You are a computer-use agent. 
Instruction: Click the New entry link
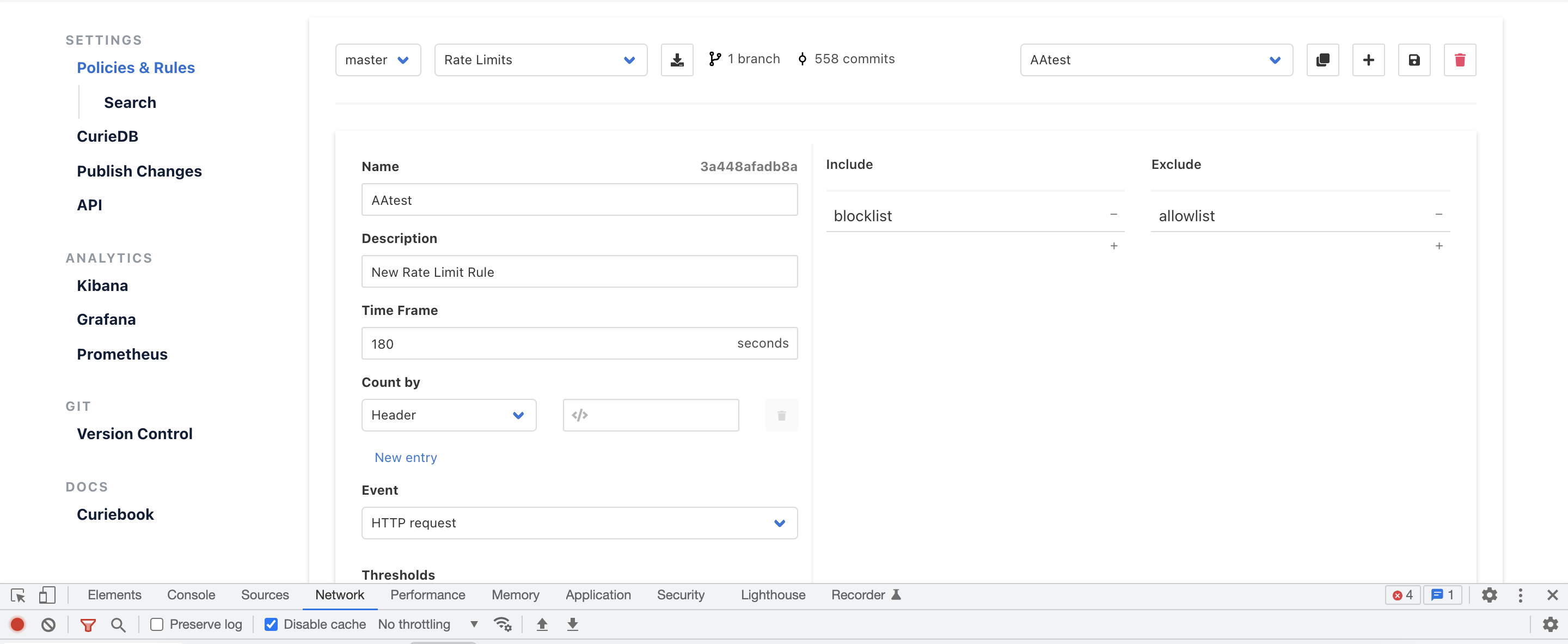[x=406, y=458]
